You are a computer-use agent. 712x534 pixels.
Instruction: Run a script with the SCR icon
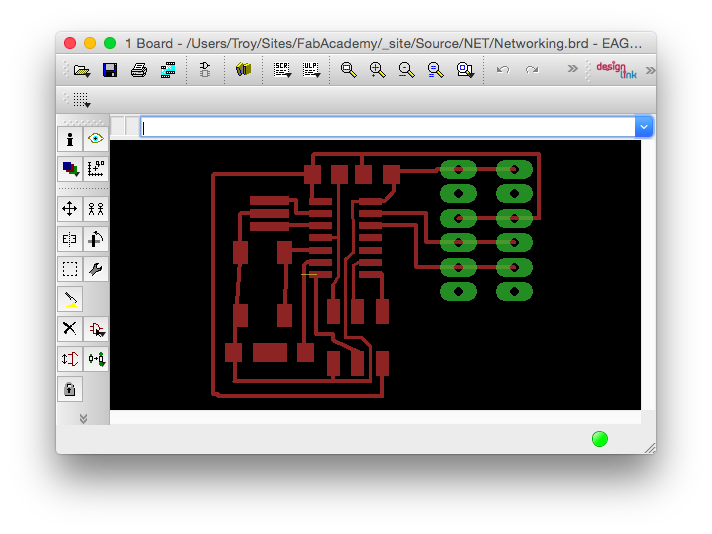coord(282,70)
